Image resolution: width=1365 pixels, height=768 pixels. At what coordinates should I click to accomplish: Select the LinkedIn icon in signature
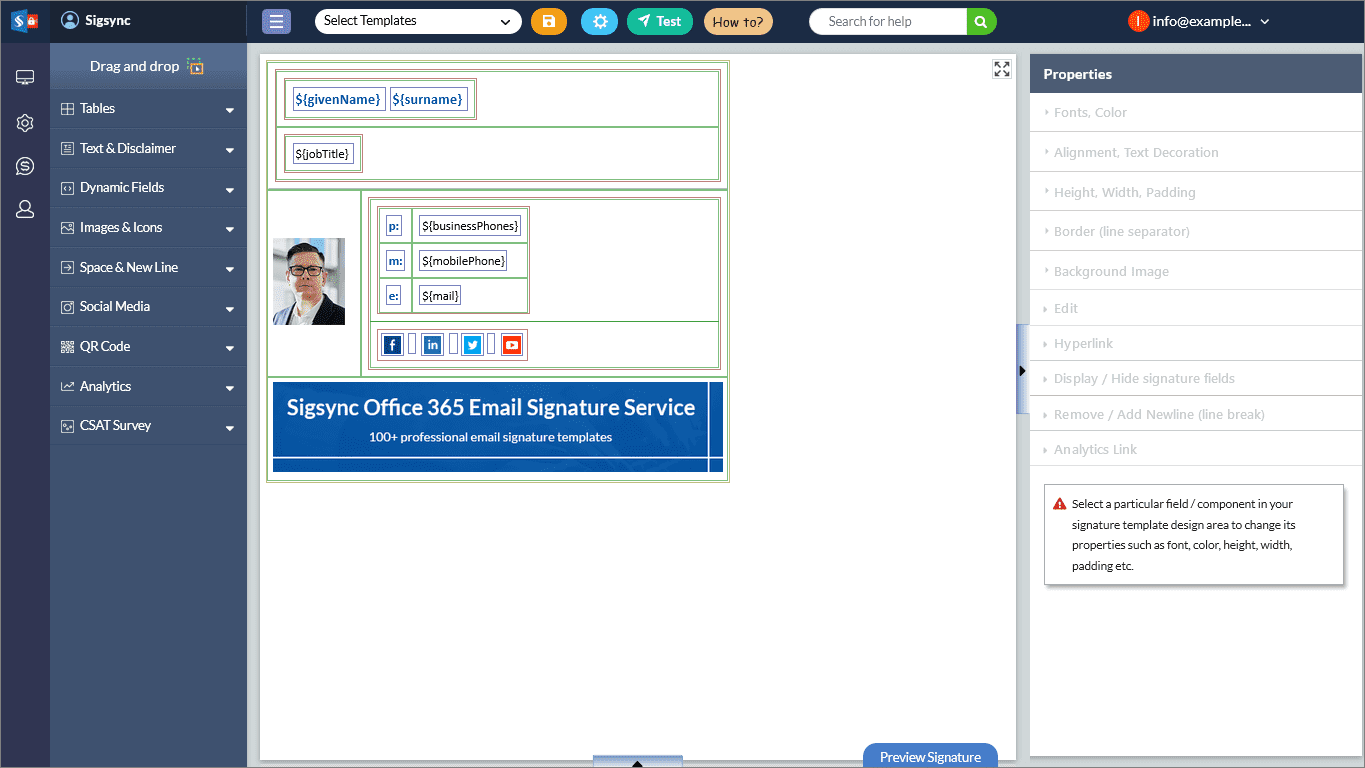pos(432,345)
